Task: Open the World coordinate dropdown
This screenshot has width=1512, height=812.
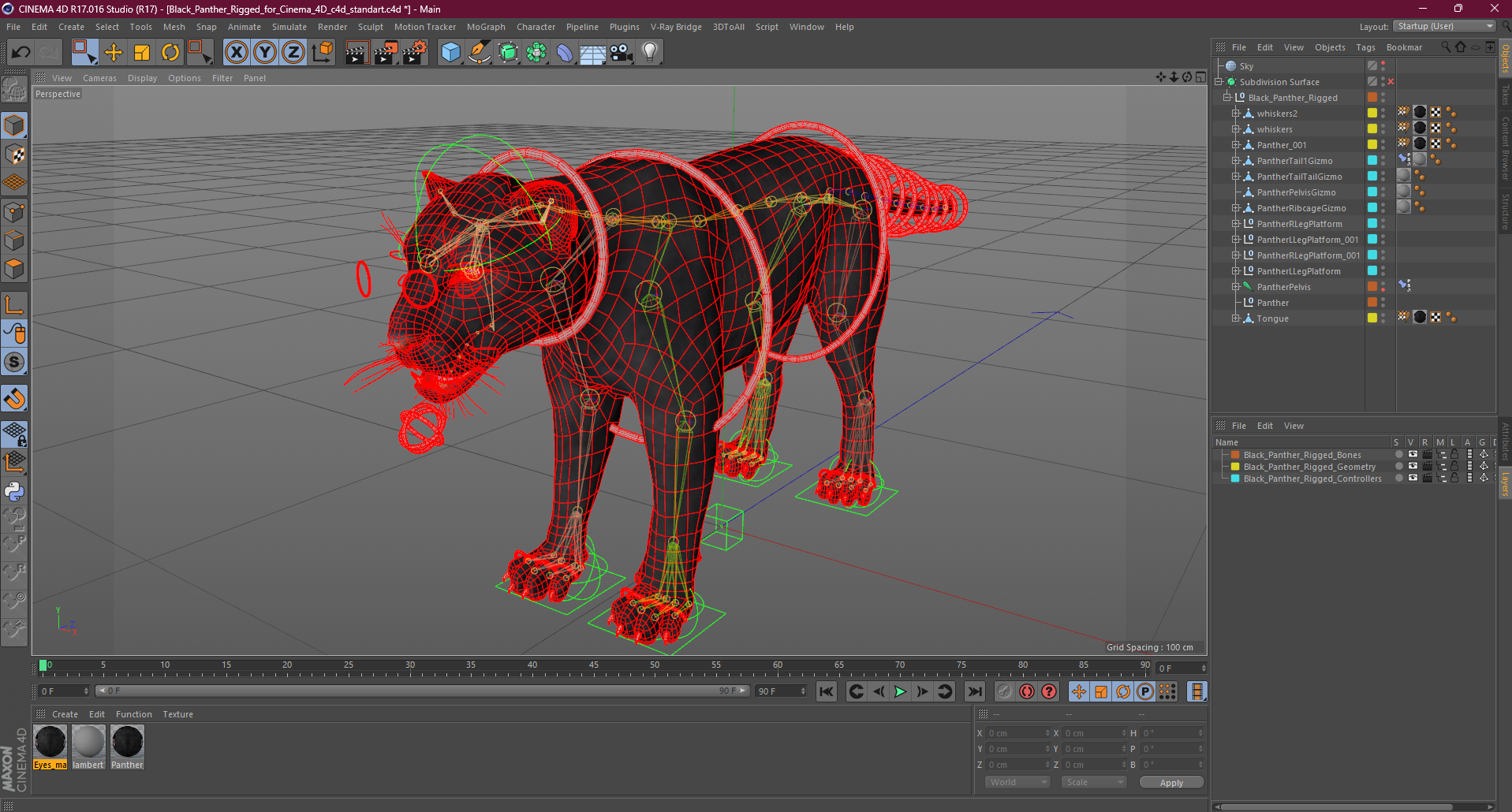Action: (x=1017, y=782)
